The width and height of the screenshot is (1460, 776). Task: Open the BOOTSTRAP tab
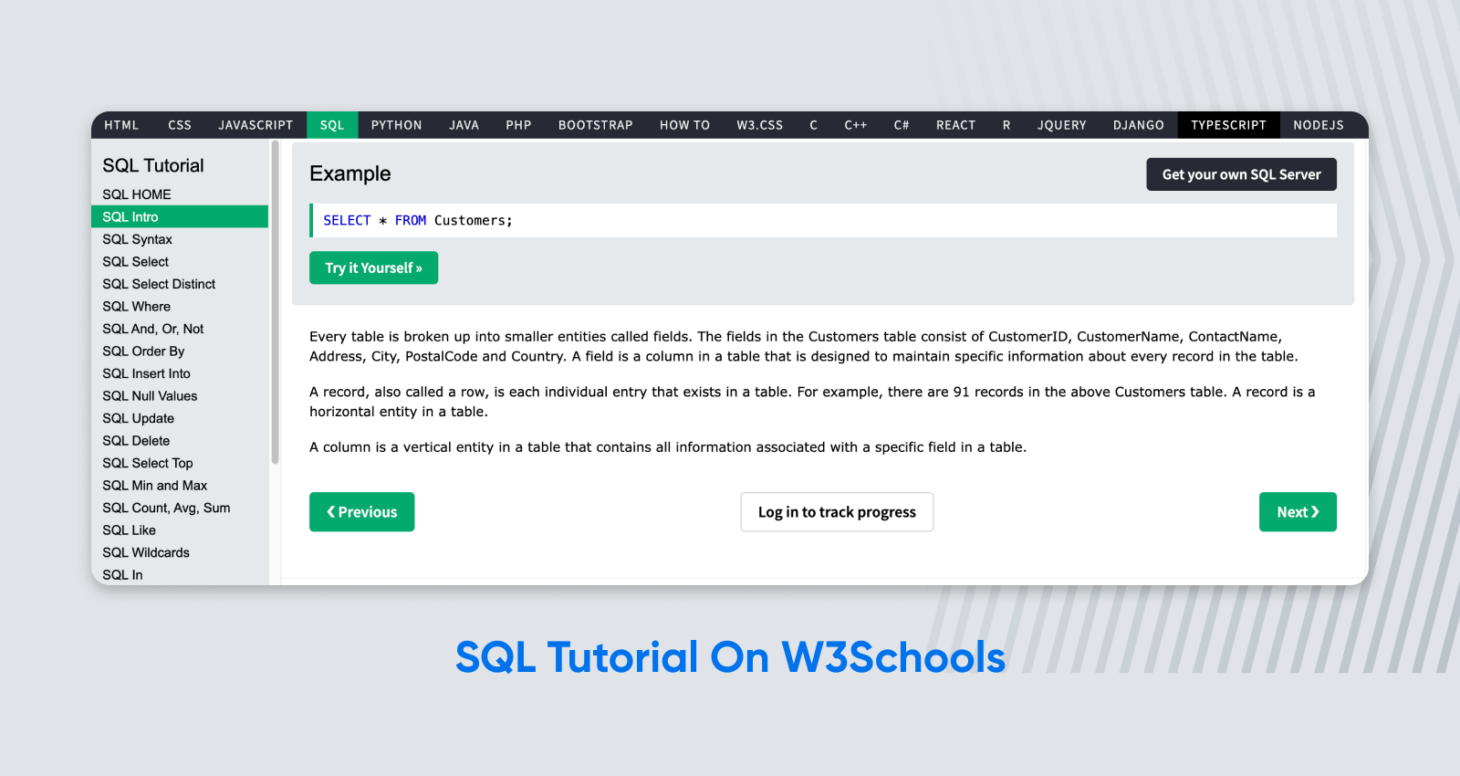595,124
